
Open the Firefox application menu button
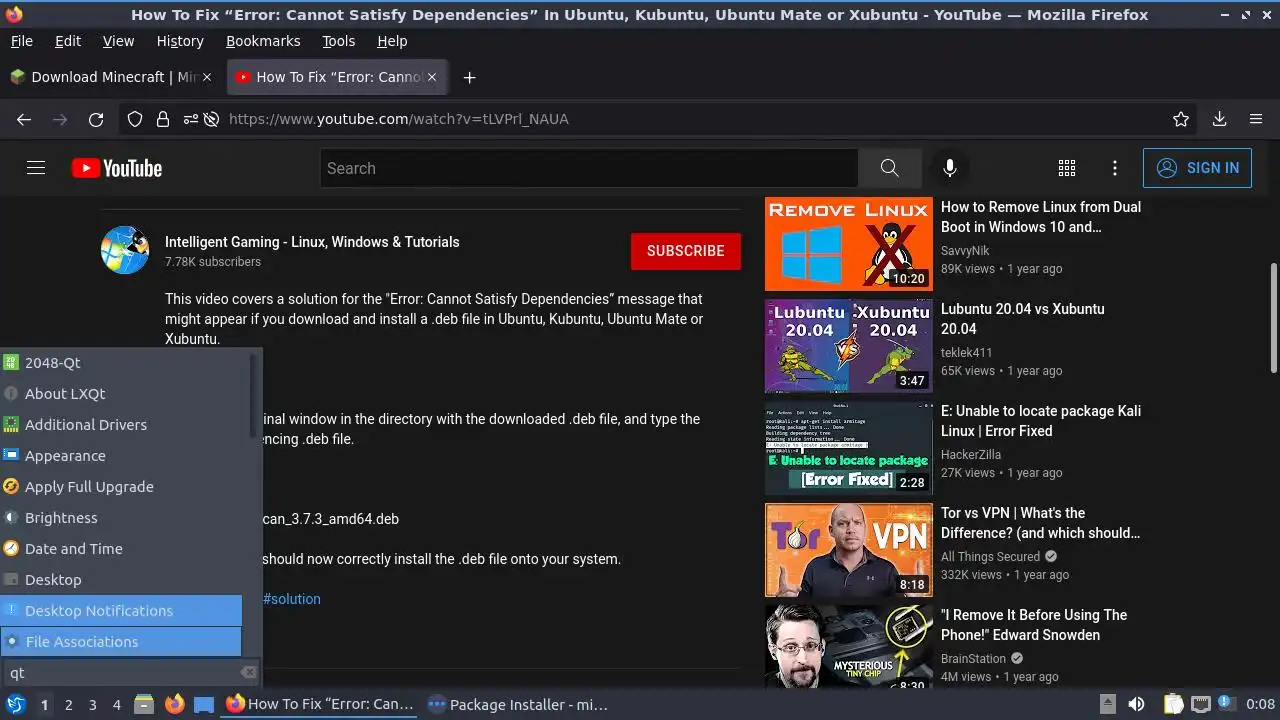click(1256, 119)
